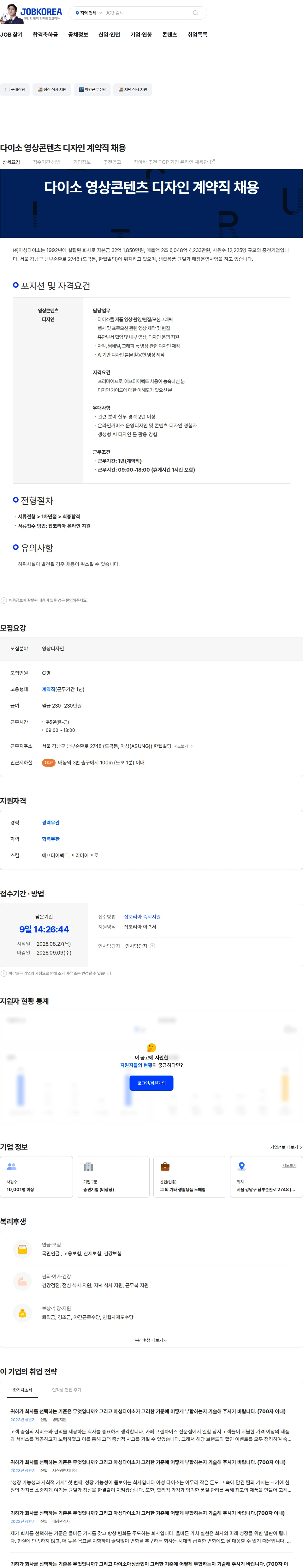Select the 인적성·면접 후기 tab
The width and height of the screenshot is (303, 1568).
[x=66, y=1390]
